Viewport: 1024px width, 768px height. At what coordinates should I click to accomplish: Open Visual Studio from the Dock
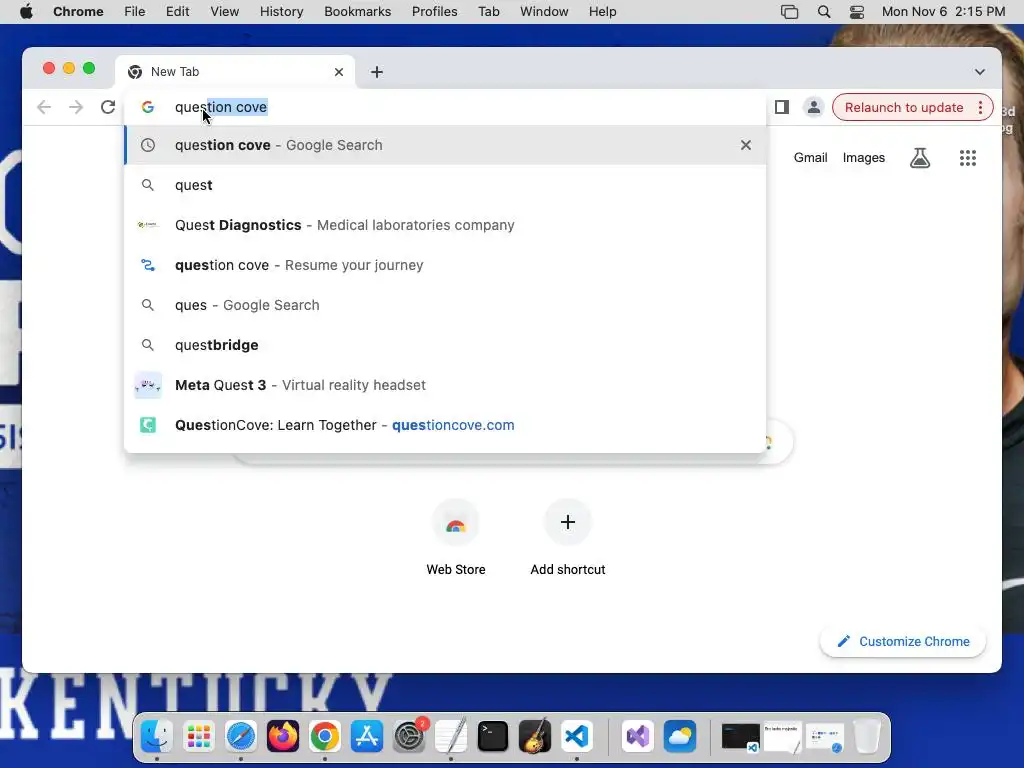(x=637, y=737)
